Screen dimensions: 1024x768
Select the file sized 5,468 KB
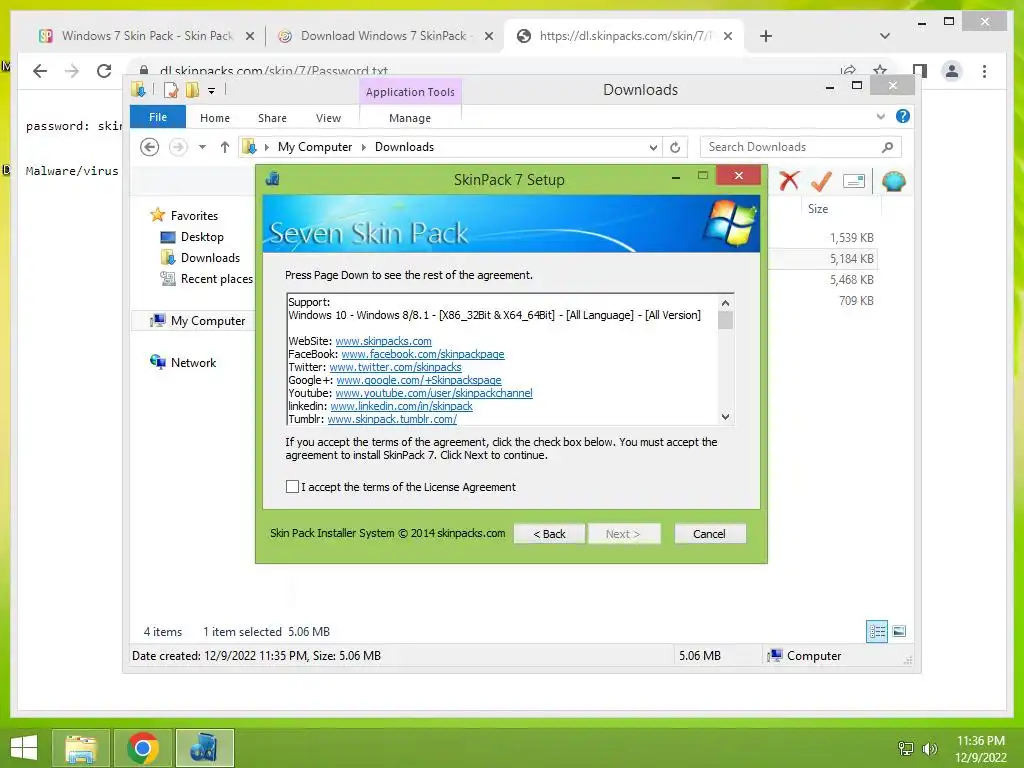pos(852,280)
